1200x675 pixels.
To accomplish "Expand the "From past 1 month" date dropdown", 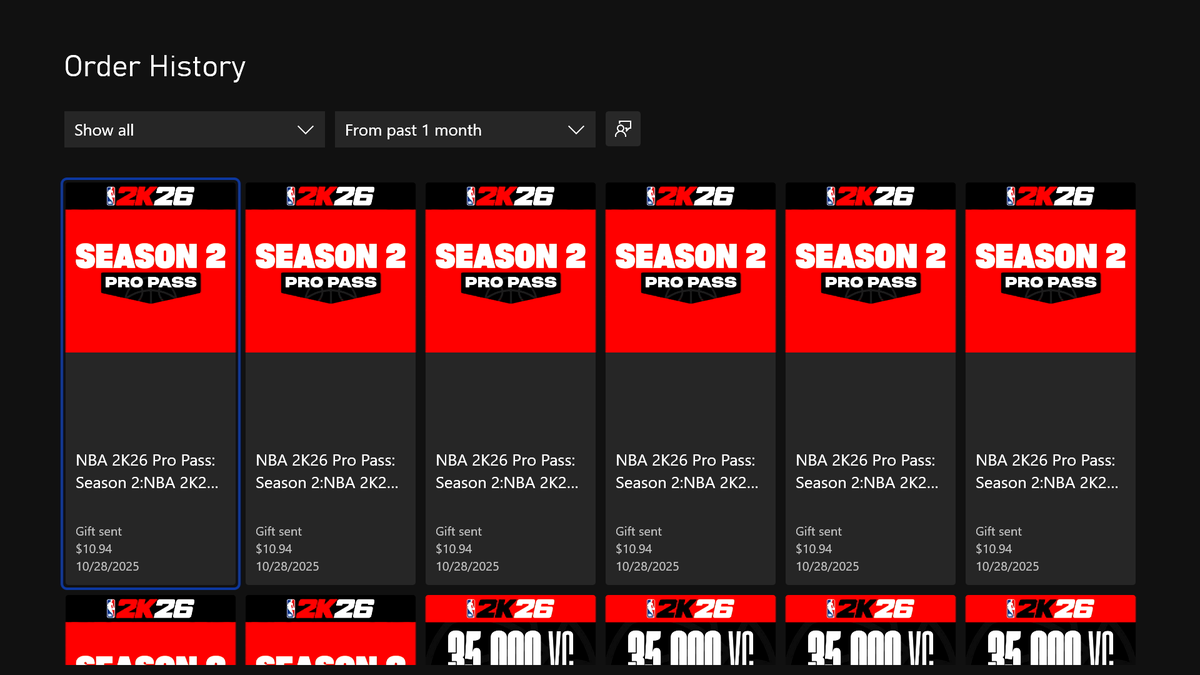I will [465, 130].
